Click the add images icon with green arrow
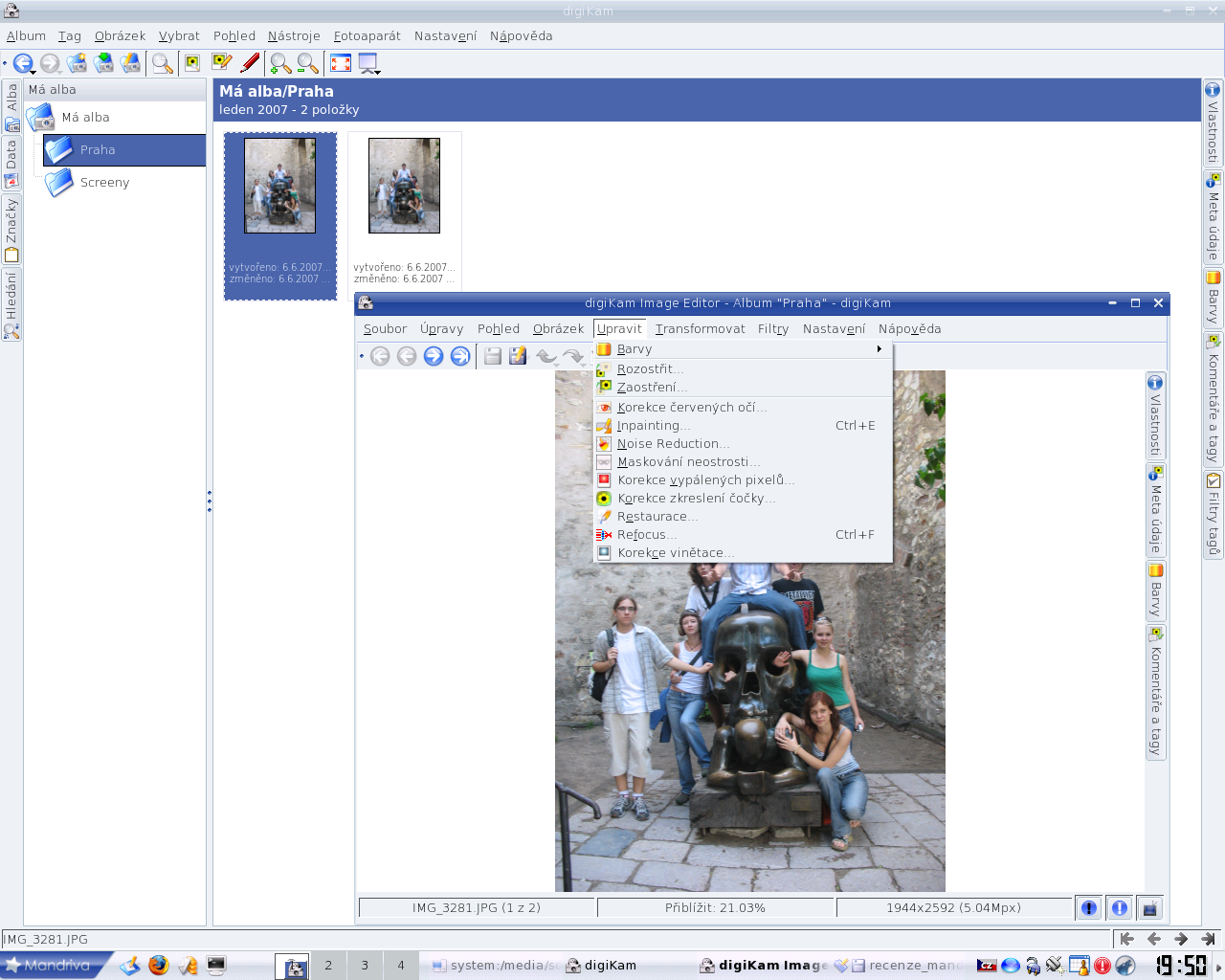This screenshot has height=980, width=1225. (x=103, y=63)
